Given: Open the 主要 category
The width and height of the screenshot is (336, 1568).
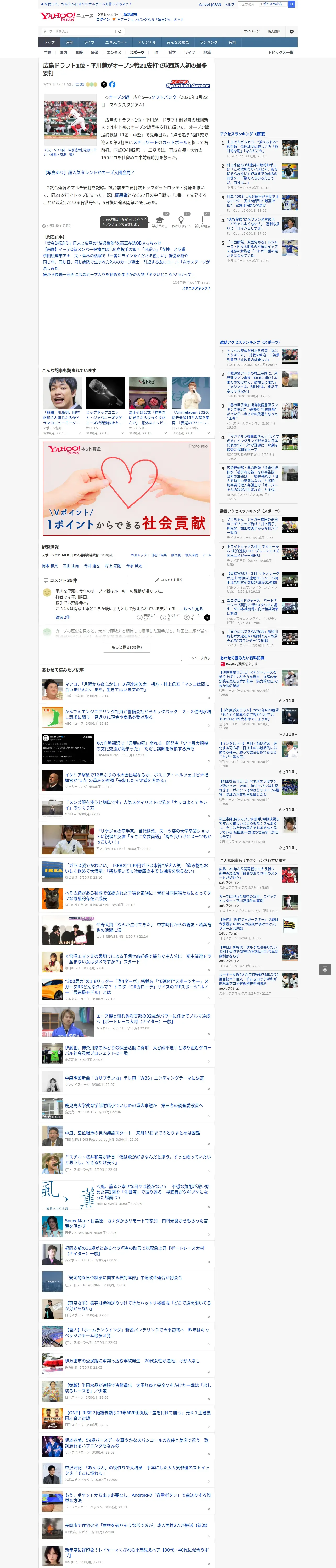Looking at the screenshot, I should coord(48,52).
